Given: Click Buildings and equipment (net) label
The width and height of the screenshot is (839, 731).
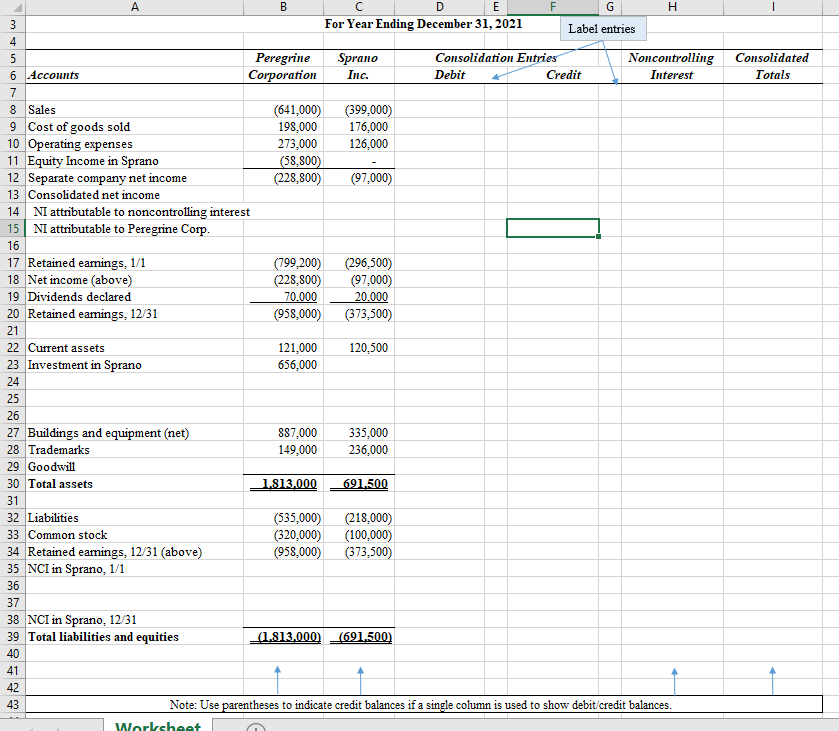Looking at the screenshot, I should 108,433.
